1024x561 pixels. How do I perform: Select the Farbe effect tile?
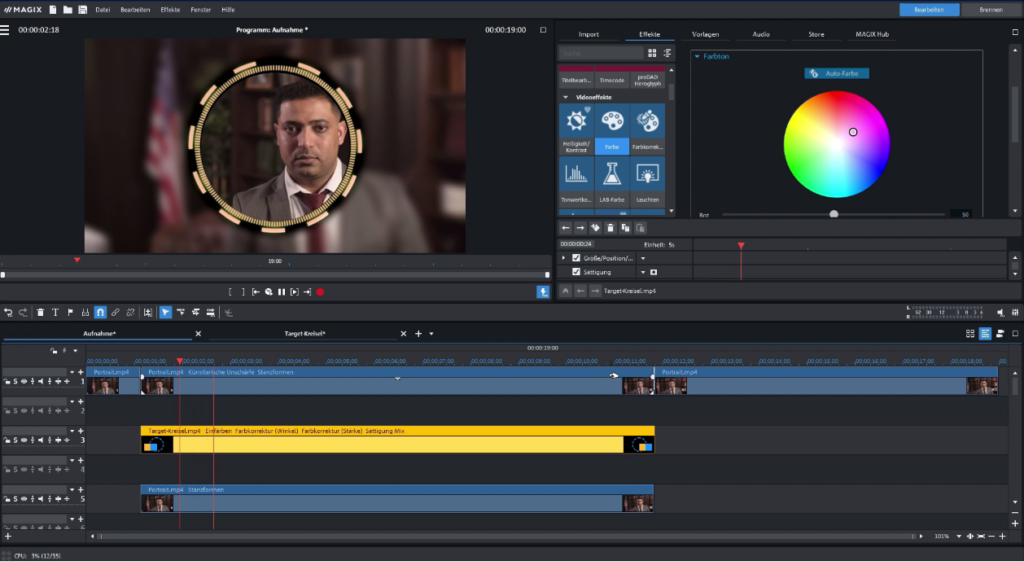611,127
